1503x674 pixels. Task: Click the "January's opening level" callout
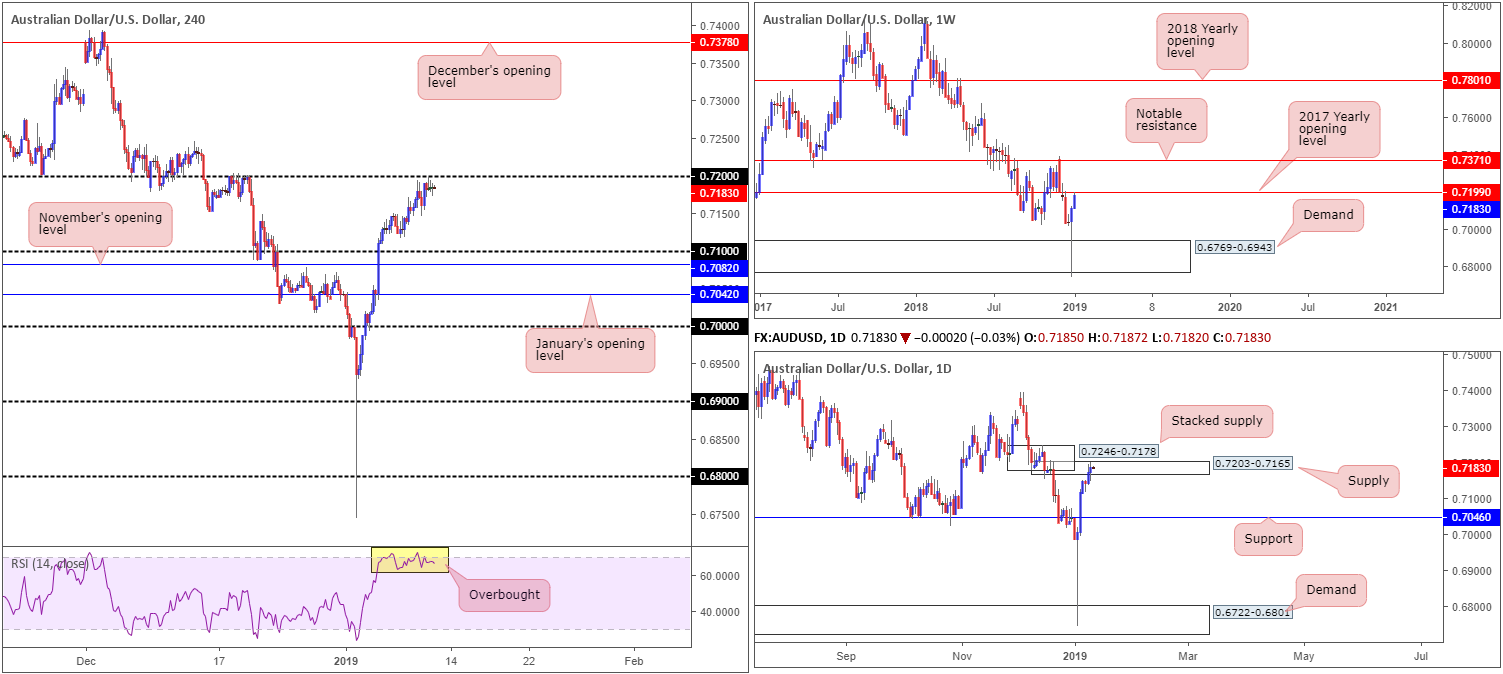(x=590, y=349)
